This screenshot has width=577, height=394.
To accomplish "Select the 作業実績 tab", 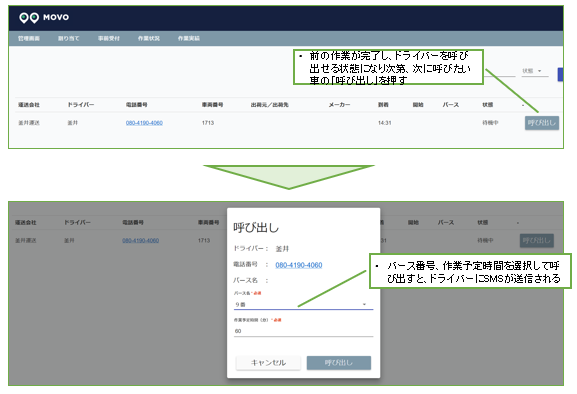I will coord(189,38).
